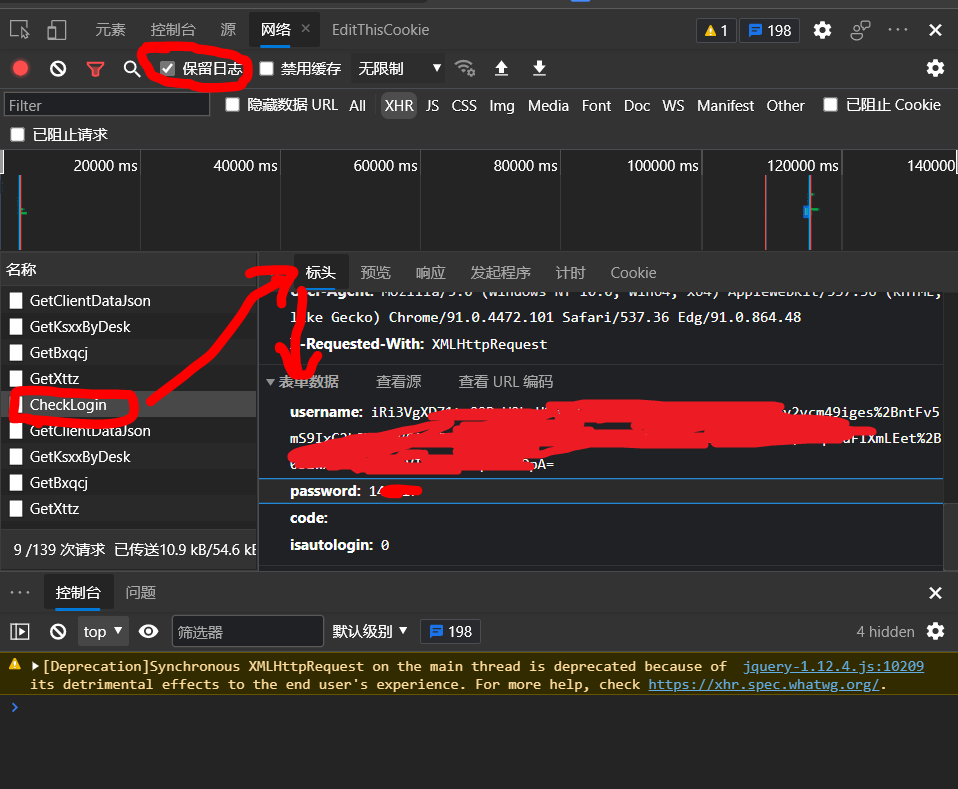Open the 默认级别 log level dropdown
958x789 pixels.
coord(370,631)
